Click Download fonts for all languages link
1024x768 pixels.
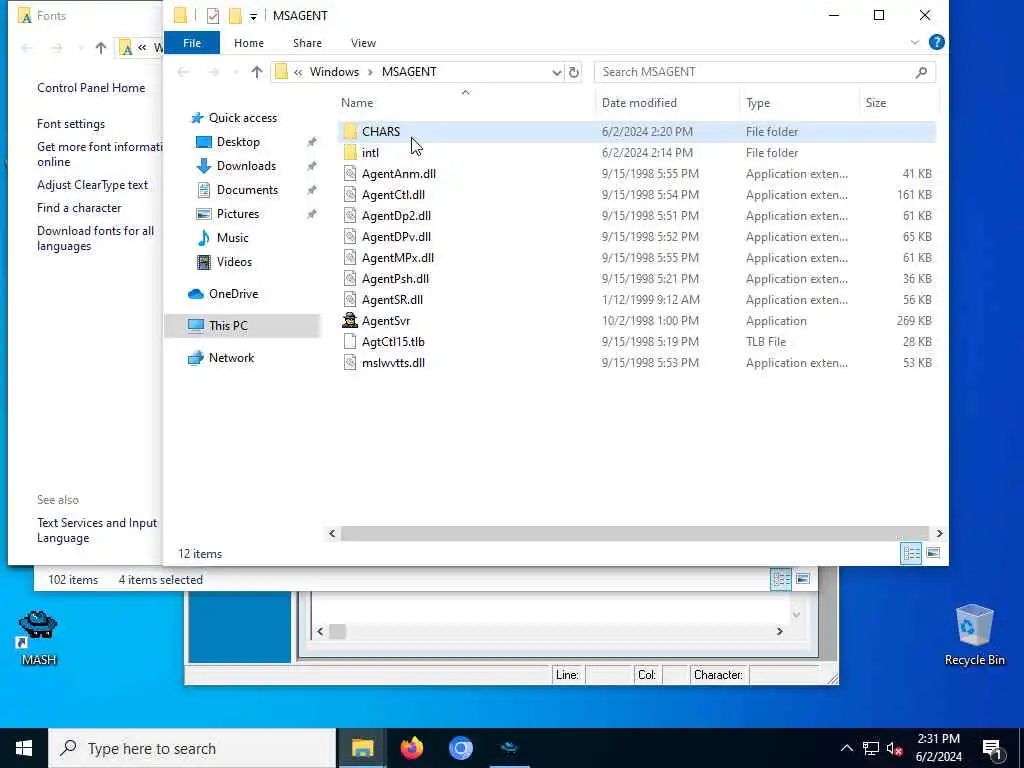pyautogui.click(x=95, y=238)
